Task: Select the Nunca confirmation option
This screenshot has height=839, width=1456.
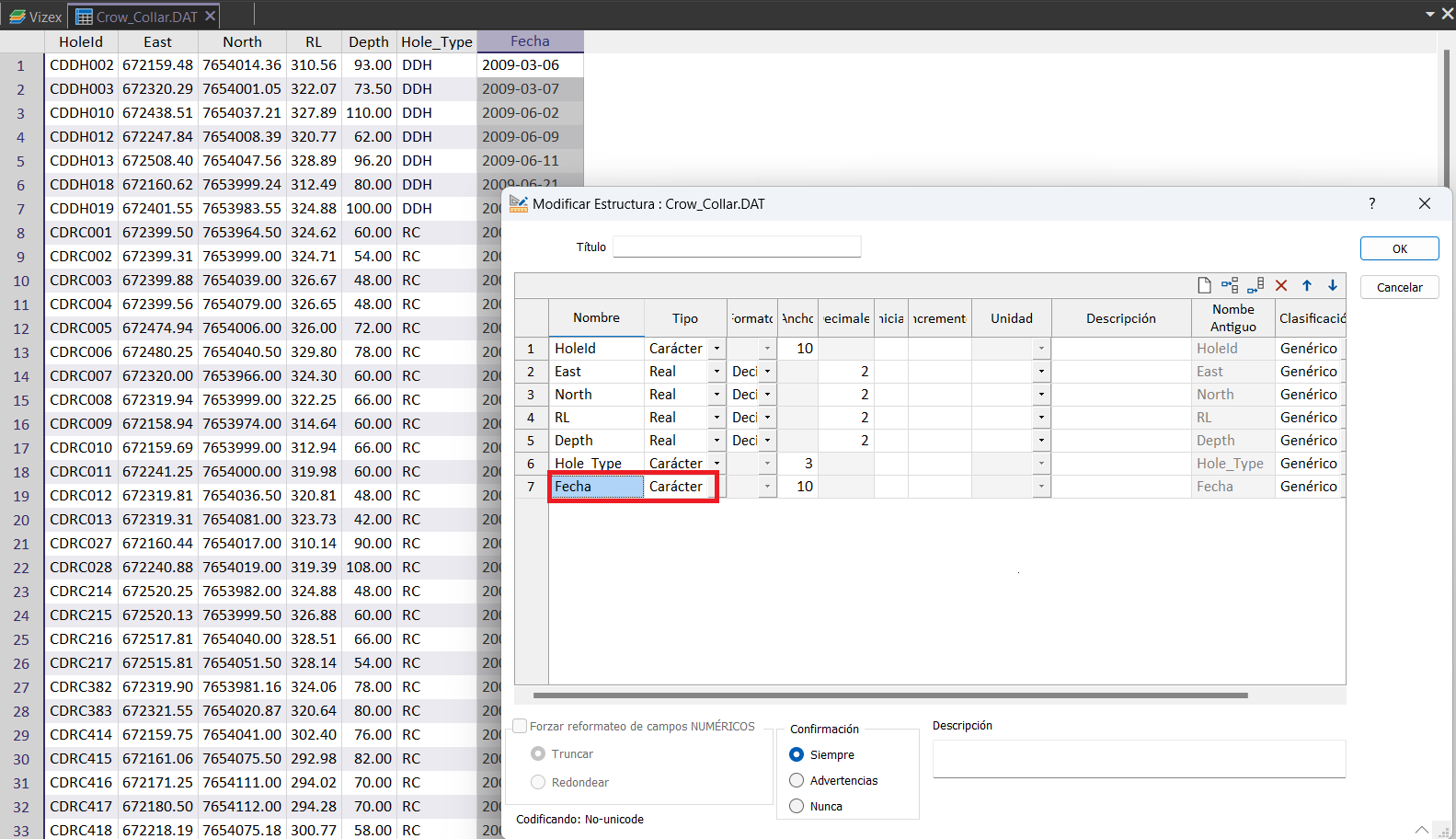Action: [x=797, y=806]
